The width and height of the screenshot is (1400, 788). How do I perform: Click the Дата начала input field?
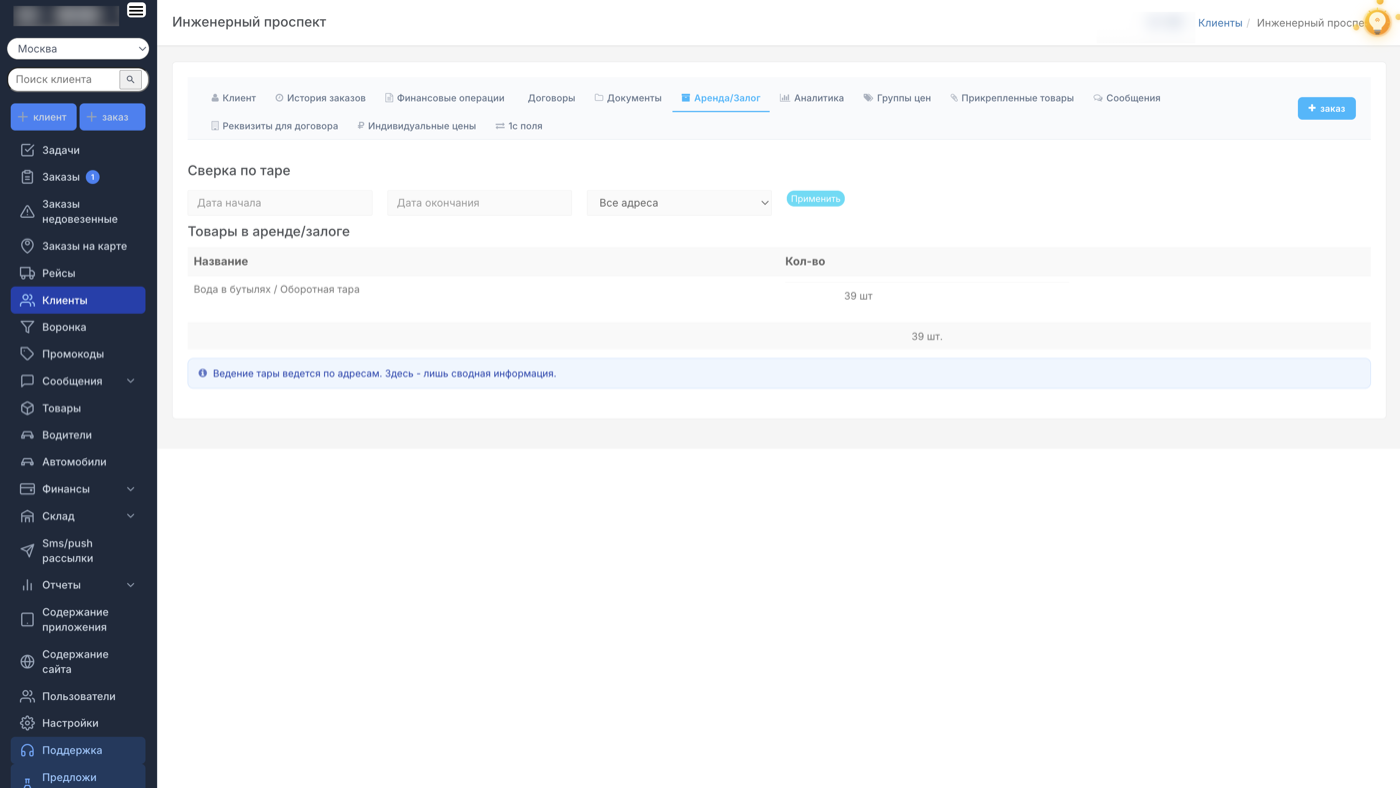(x=280, y=203)
